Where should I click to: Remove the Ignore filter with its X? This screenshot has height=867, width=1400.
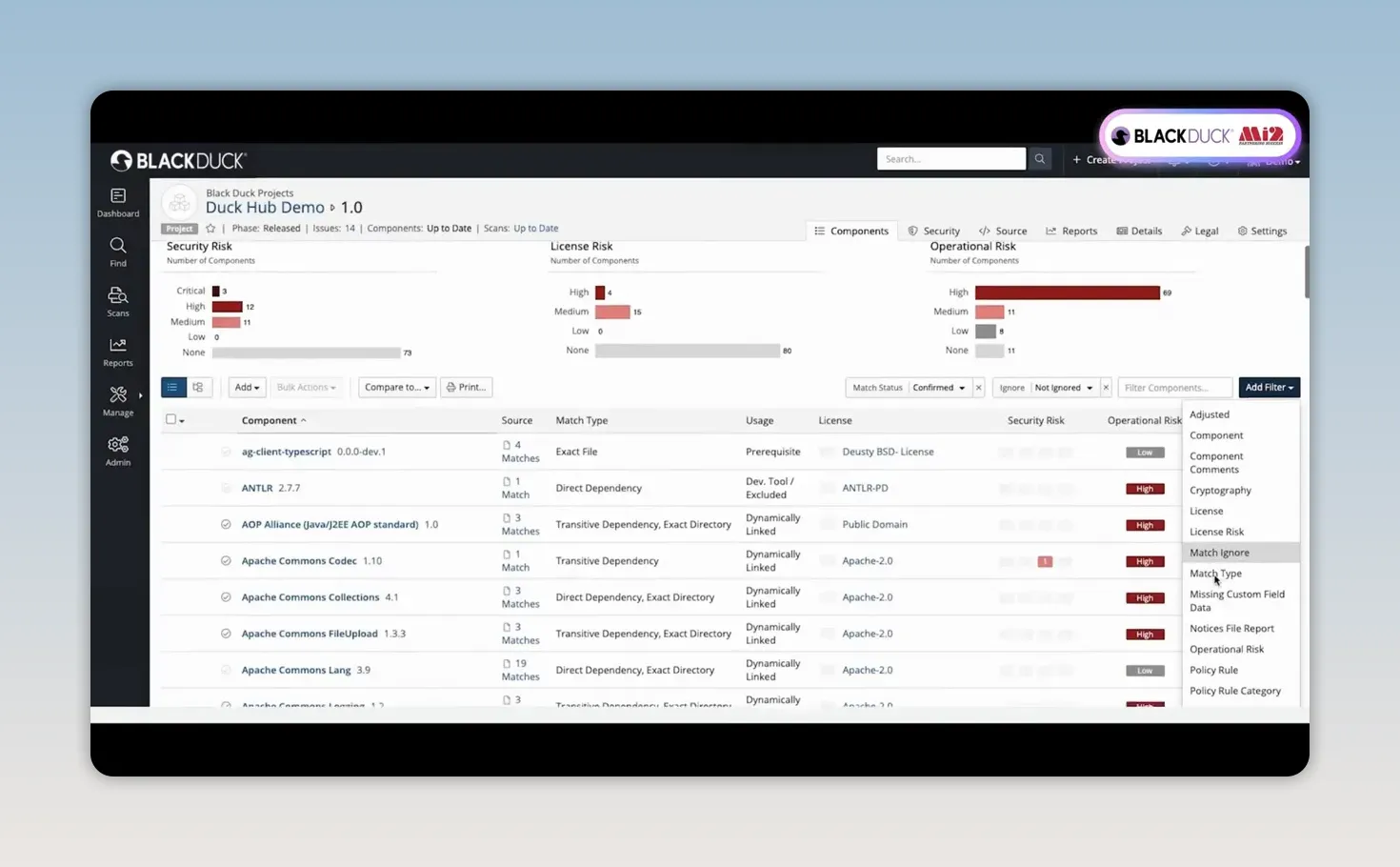(1106, 388)
